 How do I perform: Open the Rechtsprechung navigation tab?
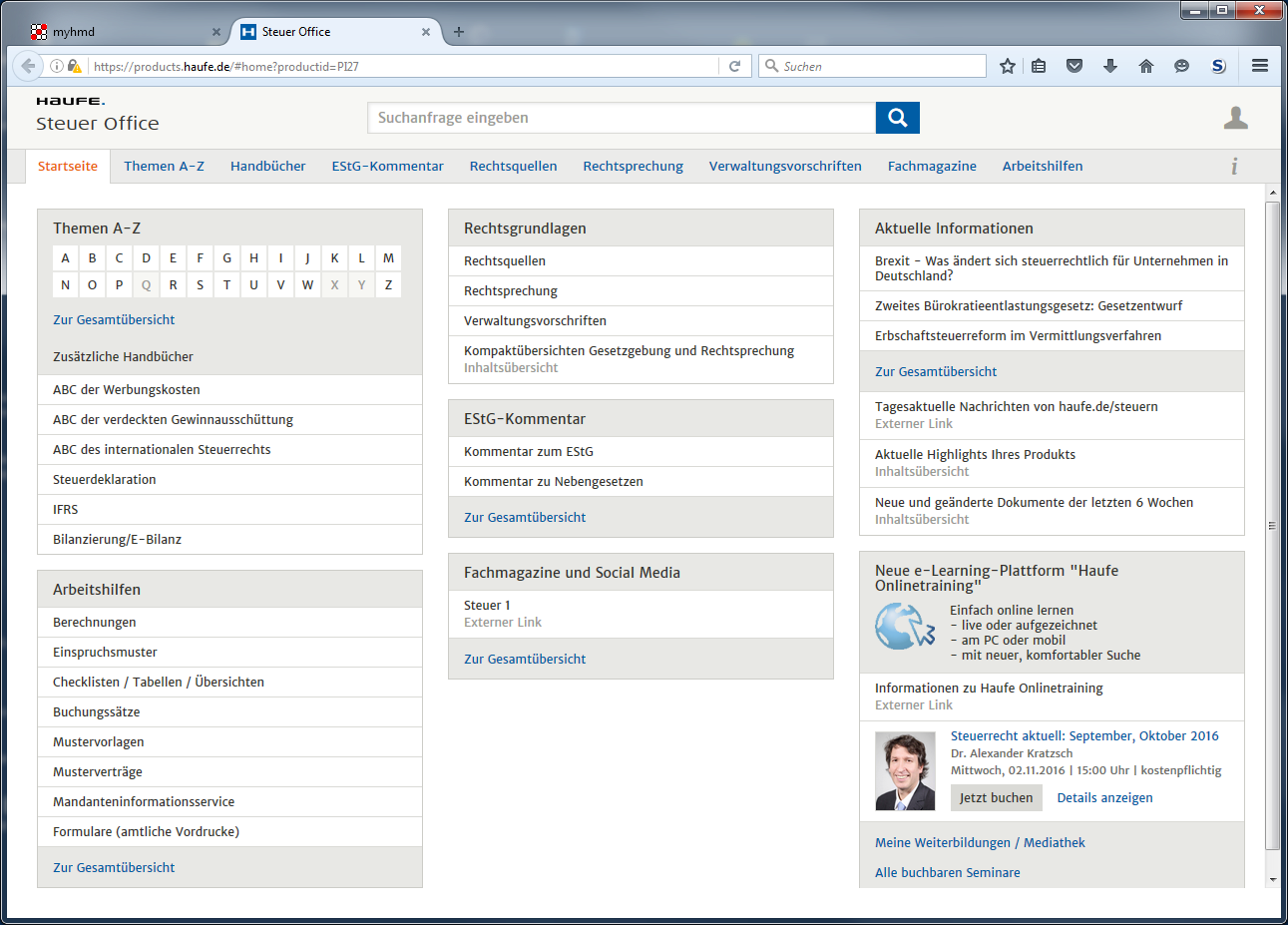point(633,167)
